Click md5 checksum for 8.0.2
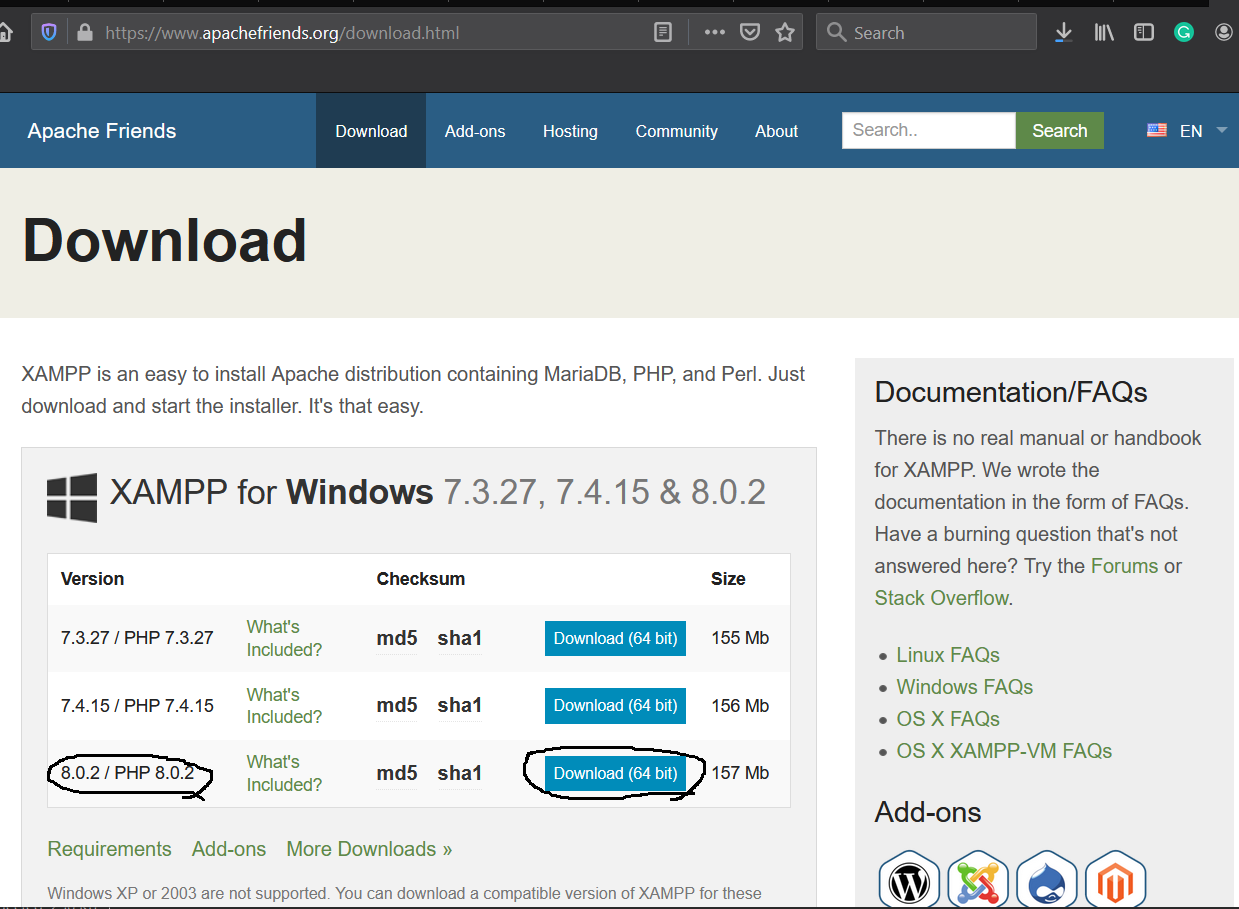Screen dimensions: 1239x909 coord(397,773)
